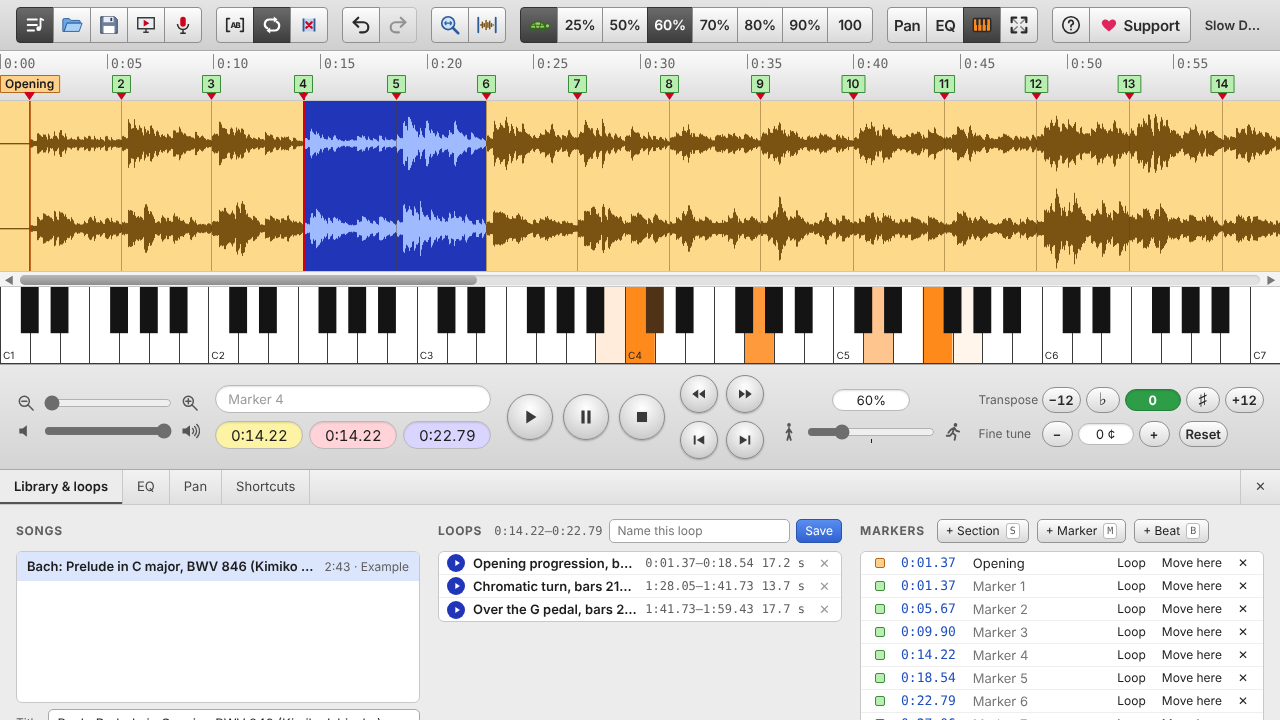Click the waveform fit icon in the toolbar
Screen dimensions: 1280x720
[487, 25]
